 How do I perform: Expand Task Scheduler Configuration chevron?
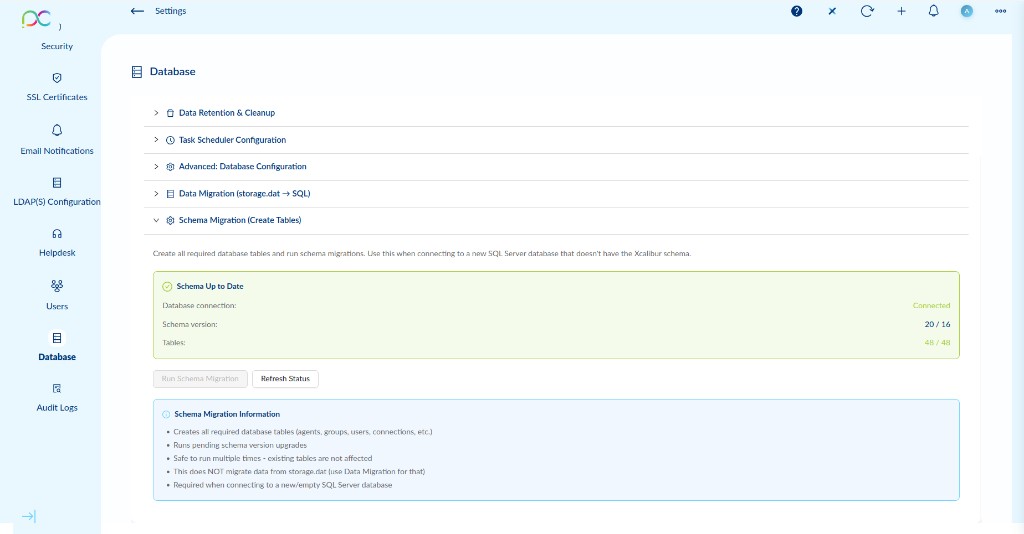[156, 140]
